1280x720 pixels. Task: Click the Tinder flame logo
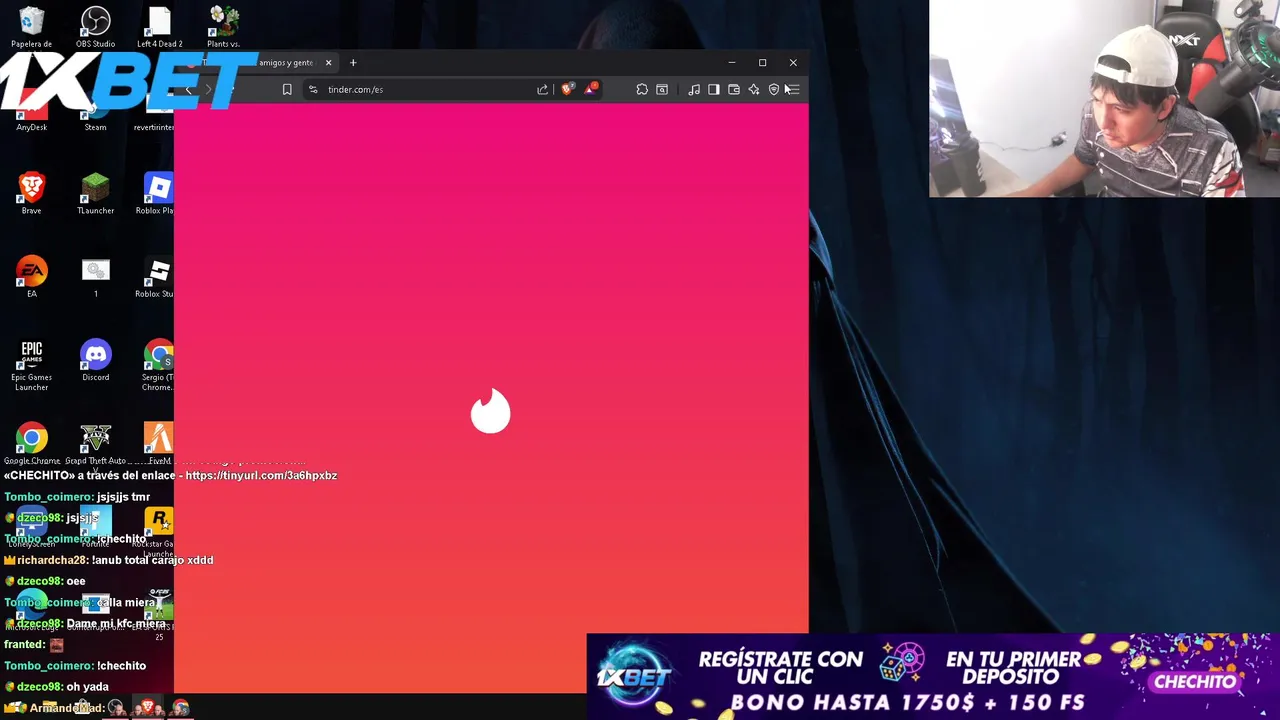click(x=490, y=411)
